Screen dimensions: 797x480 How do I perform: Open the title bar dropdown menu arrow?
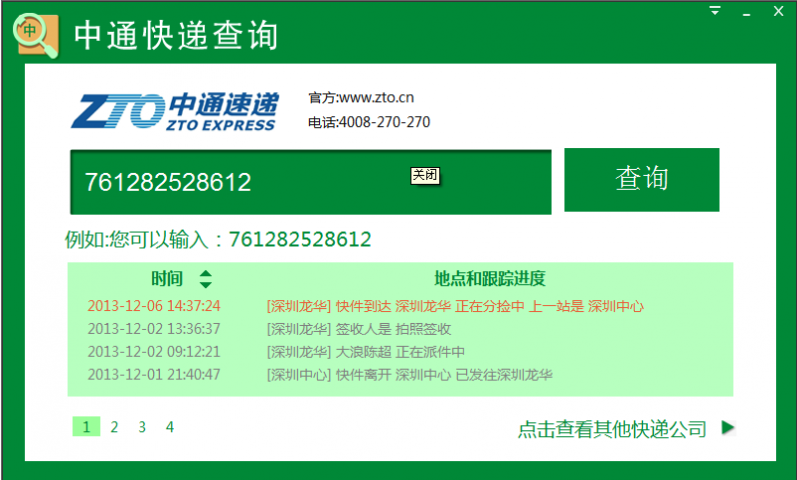tap(715, 11)
